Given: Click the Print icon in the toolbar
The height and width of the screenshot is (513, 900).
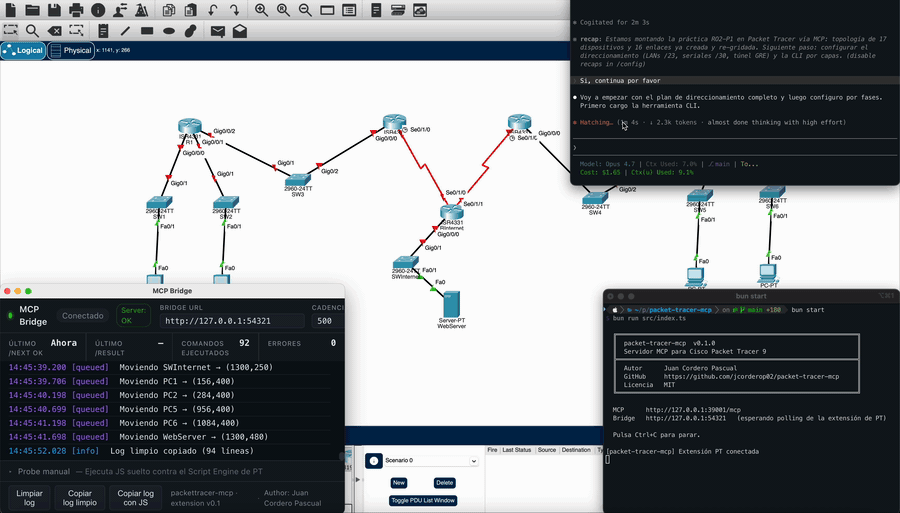Looking at the screenshot, I should pos(76,10).
